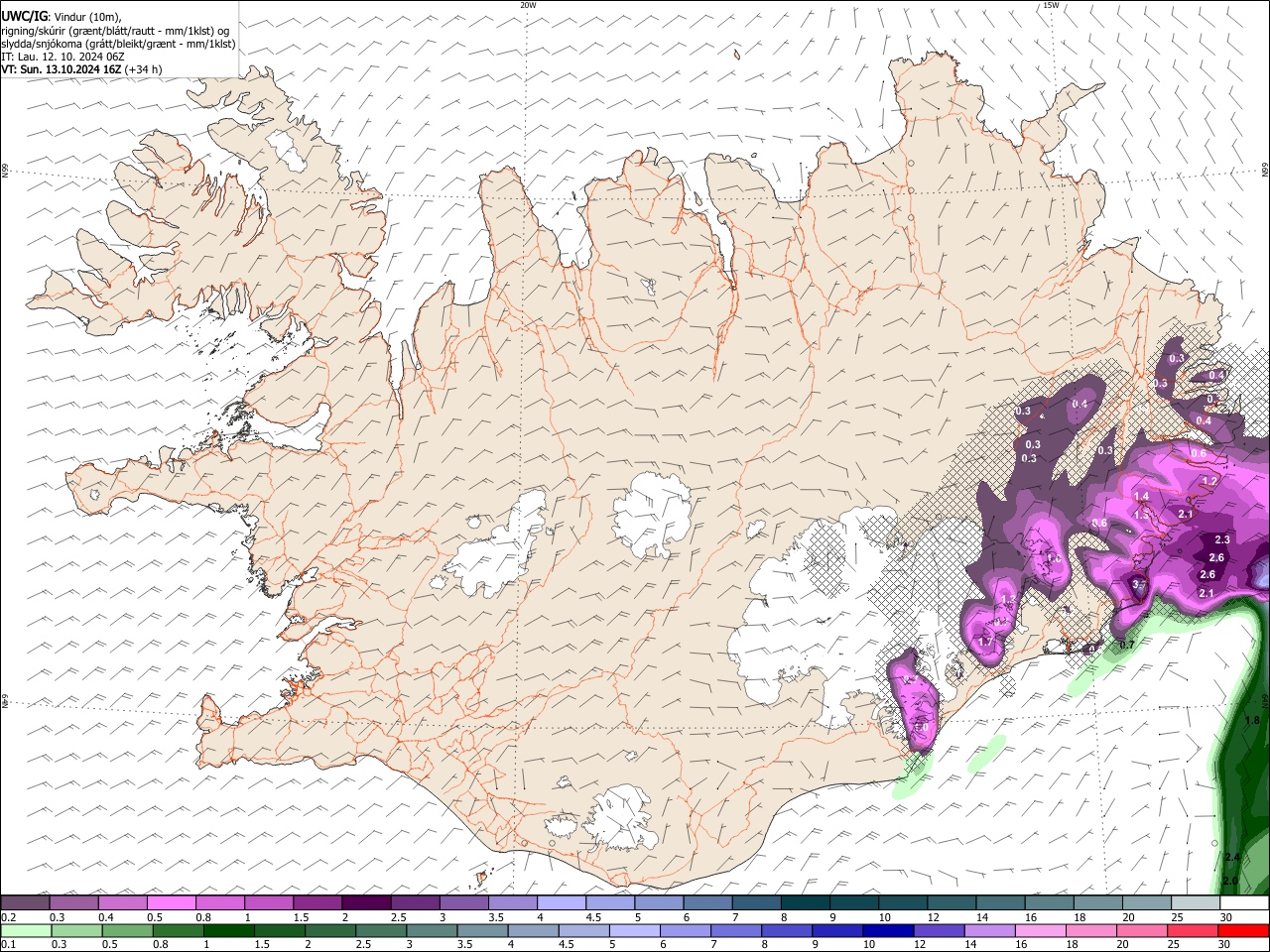Pick the dark green 1 swatch on the rain scale

click(229, 930)
